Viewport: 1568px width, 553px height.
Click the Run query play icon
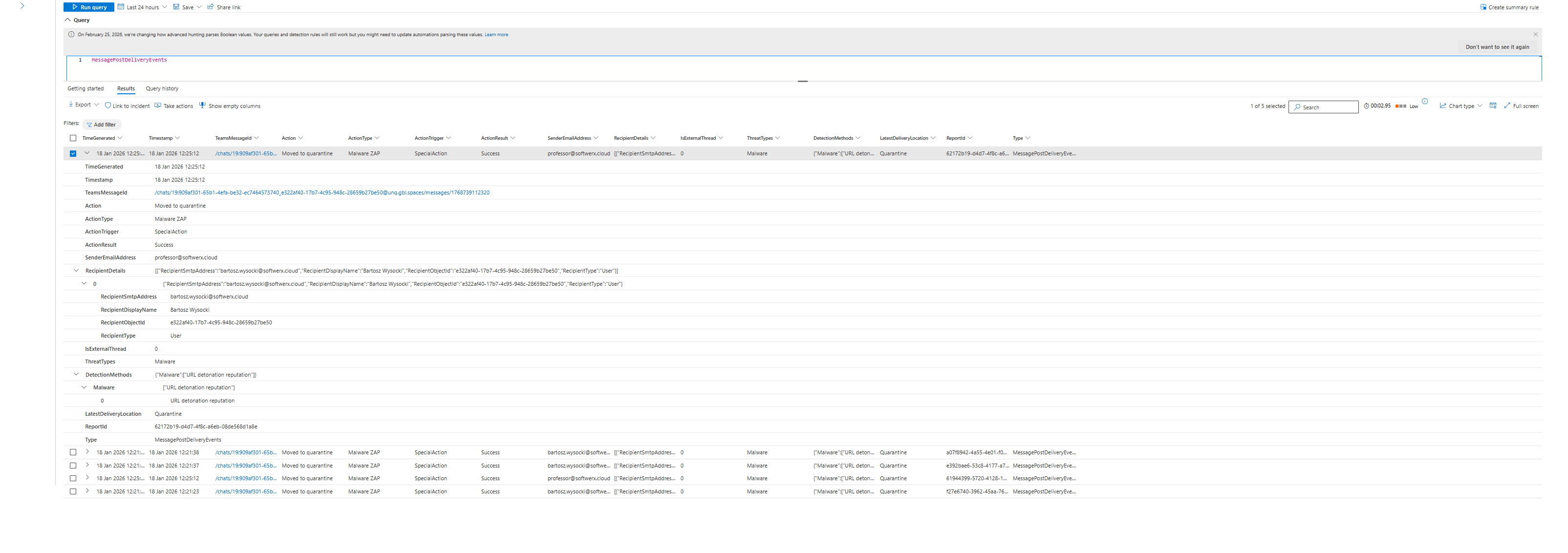click(75, 7)
